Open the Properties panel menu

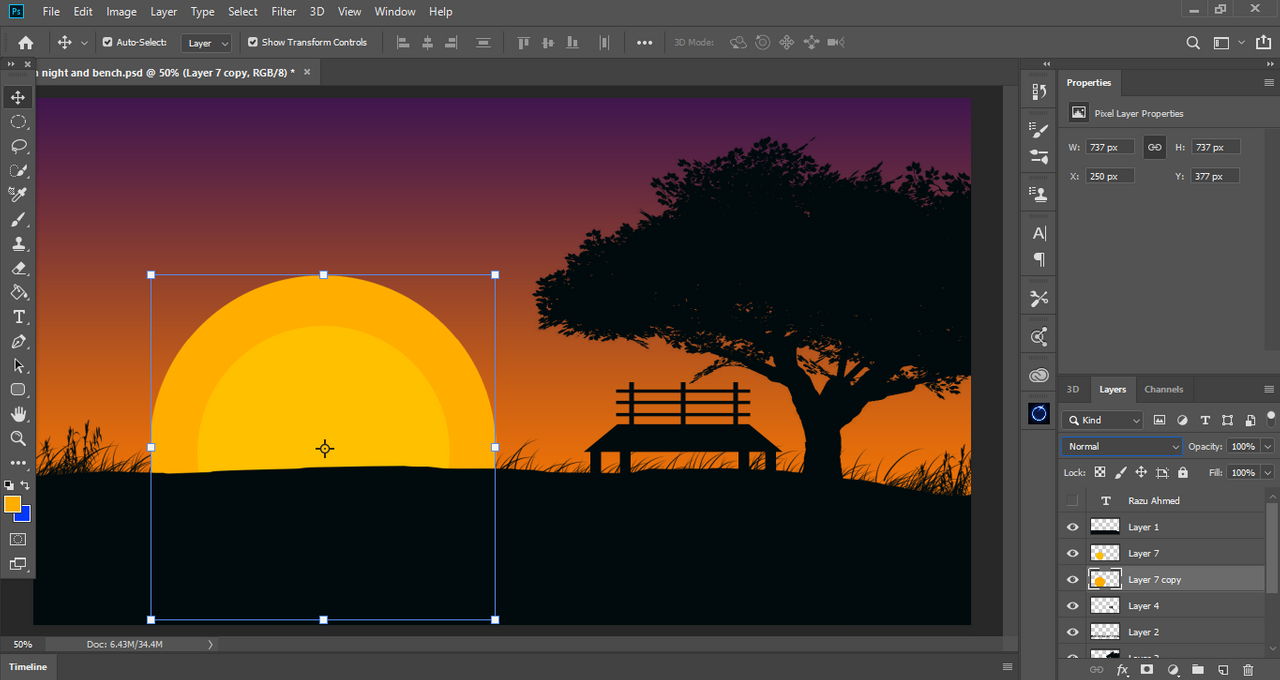pos(1269,83)
